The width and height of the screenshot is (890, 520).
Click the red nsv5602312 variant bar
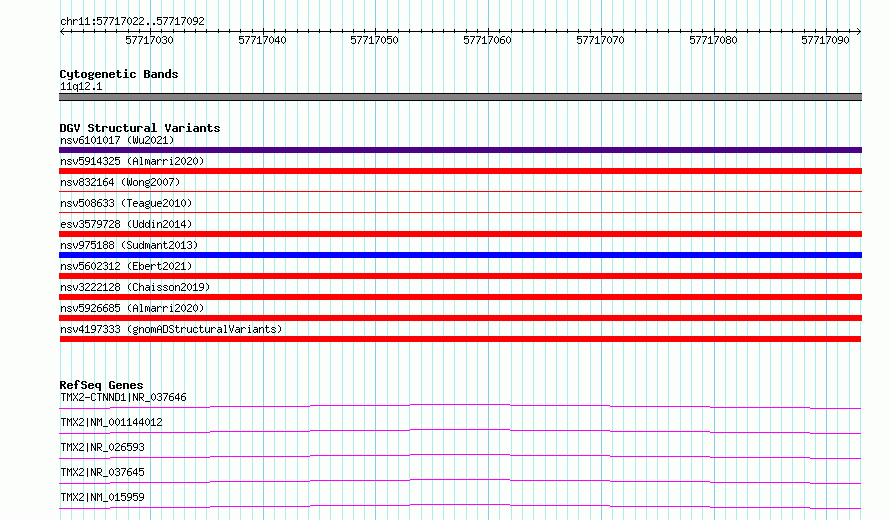460,276
